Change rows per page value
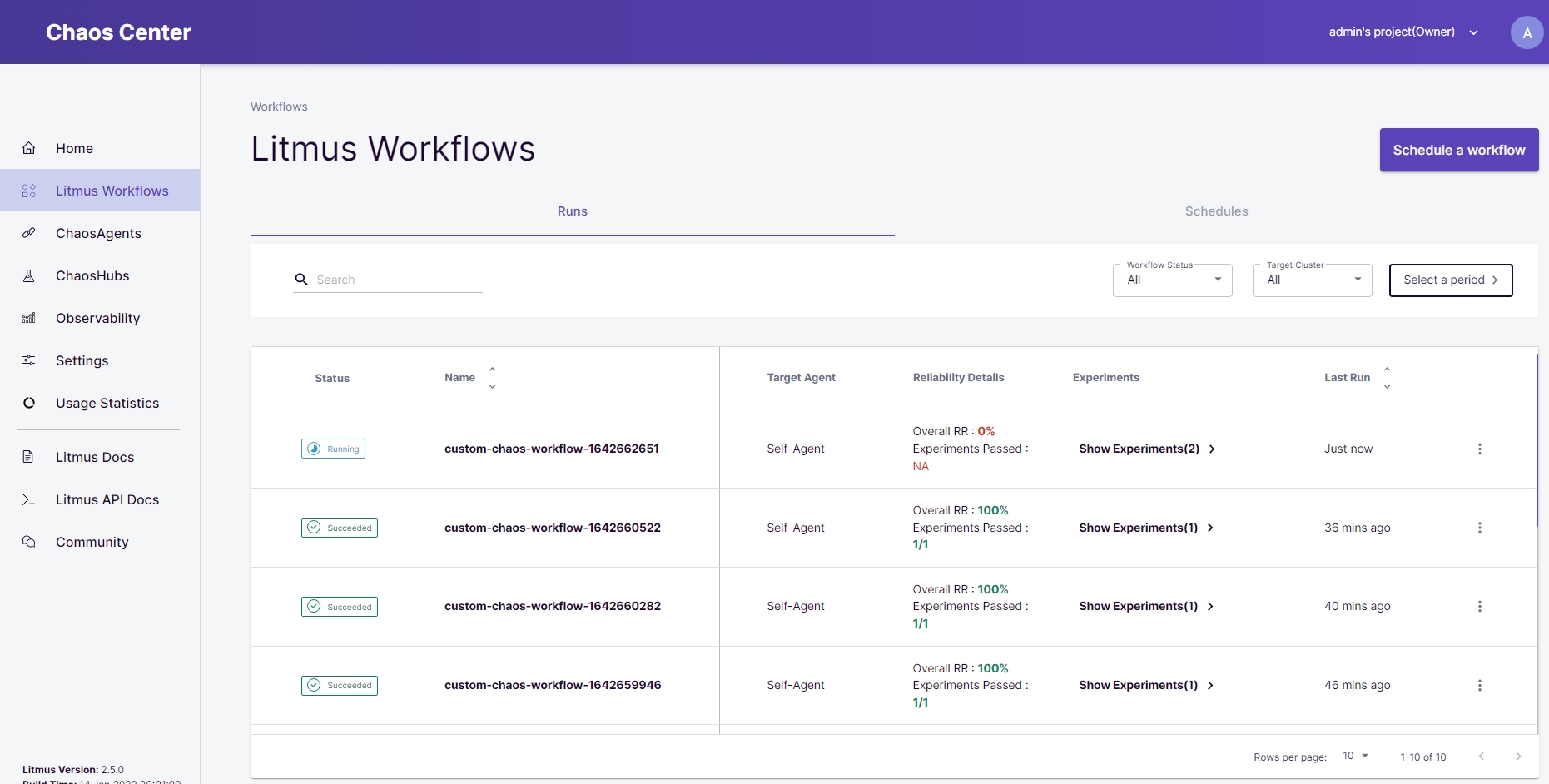 point(1355,756)
